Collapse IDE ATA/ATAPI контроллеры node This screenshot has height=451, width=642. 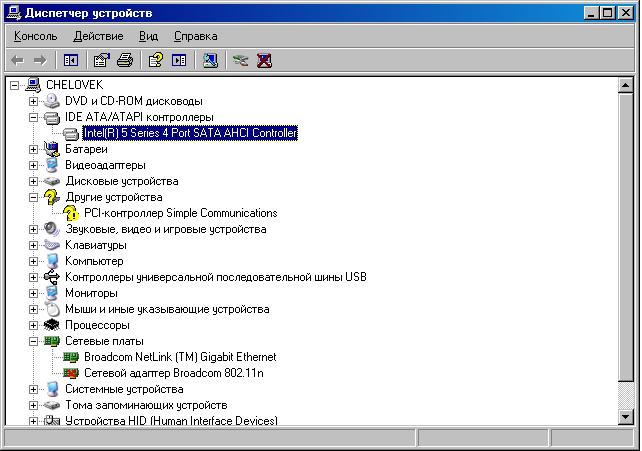coord(34,117)
